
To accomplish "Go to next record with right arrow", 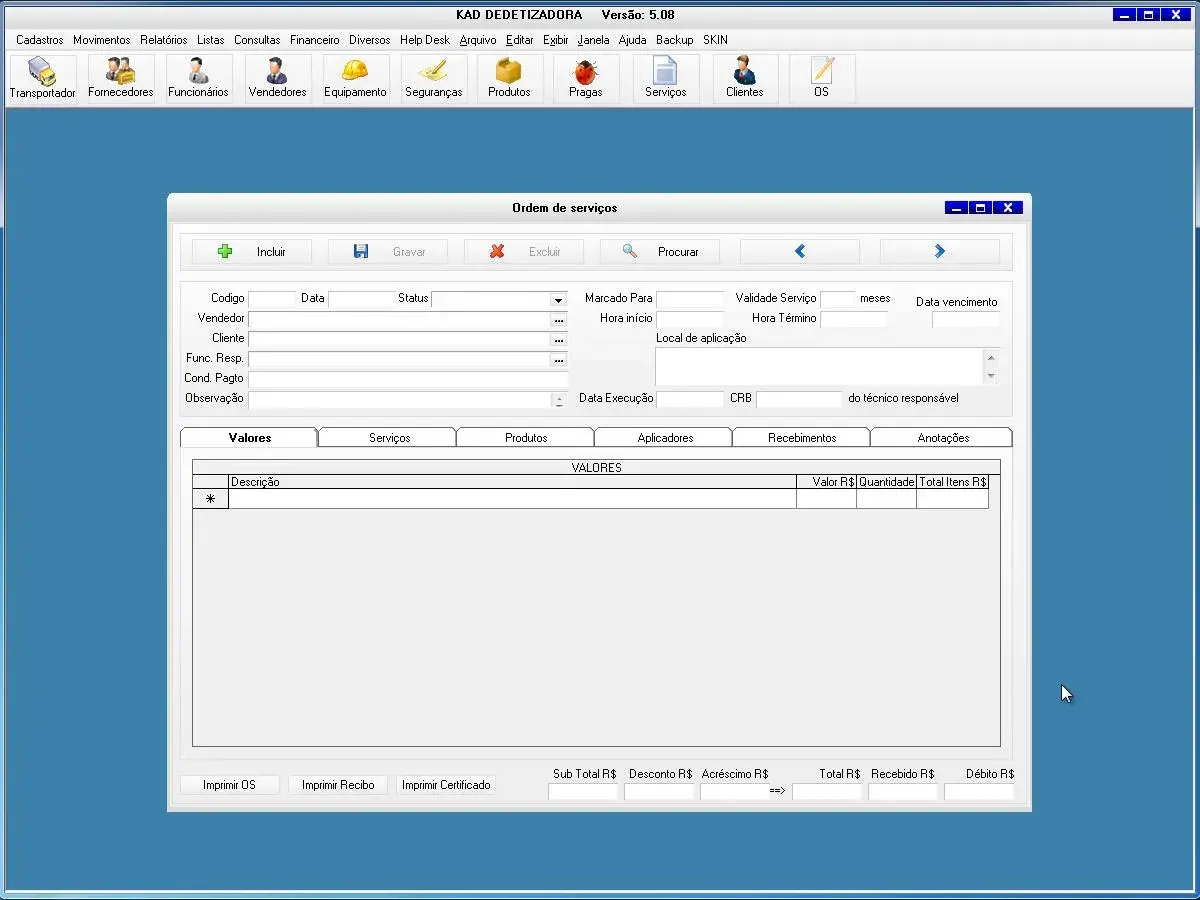I will click(939, 252).
